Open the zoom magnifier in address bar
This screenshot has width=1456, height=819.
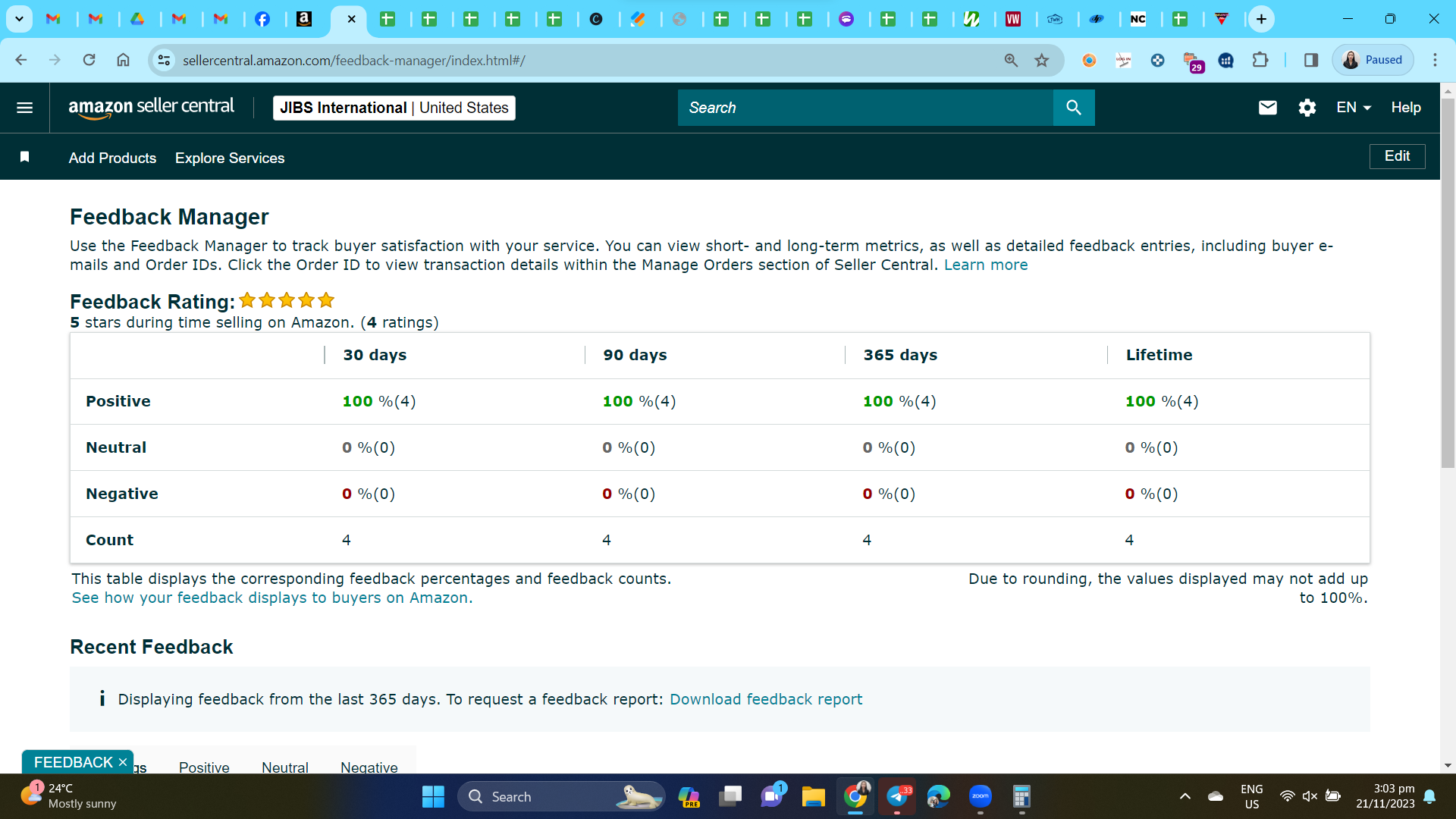1011,60
